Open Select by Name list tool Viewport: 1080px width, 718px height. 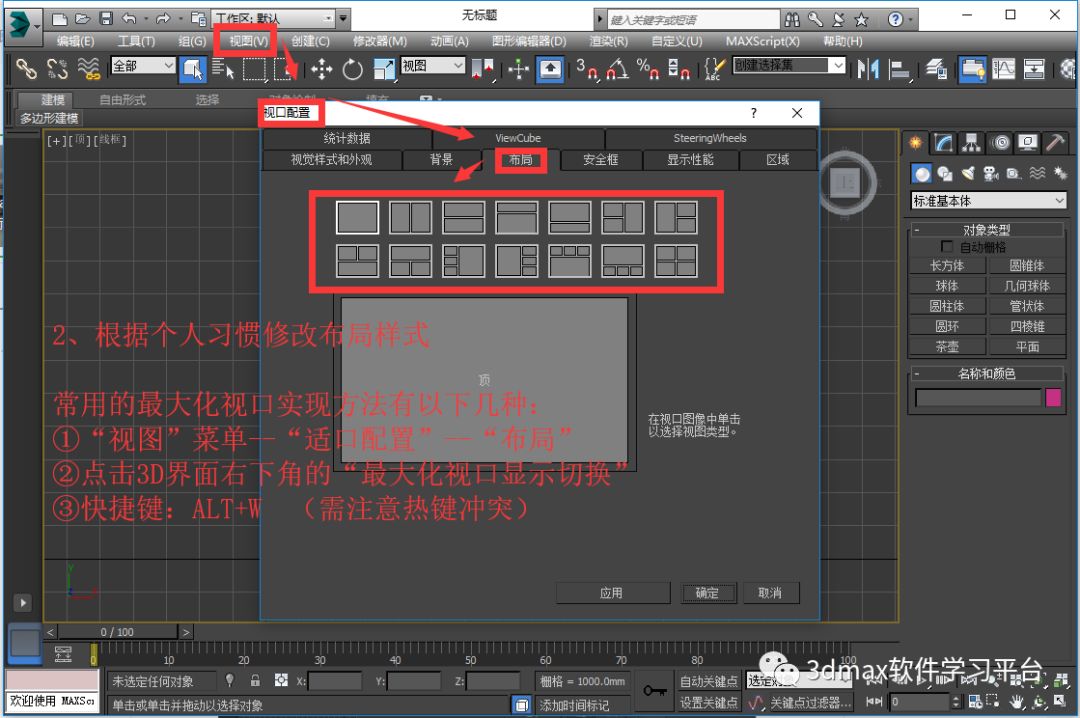tap(222, 69)
